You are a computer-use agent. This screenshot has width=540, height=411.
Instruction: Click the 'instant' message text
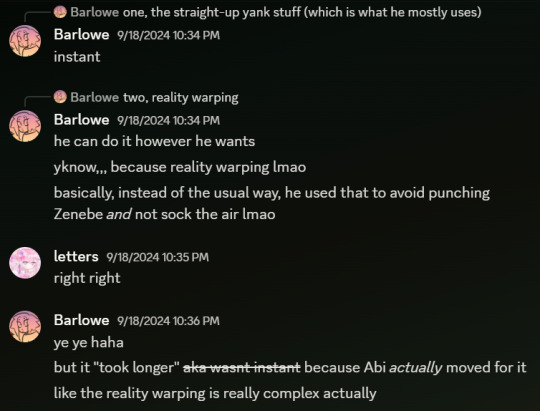(77, 57)
